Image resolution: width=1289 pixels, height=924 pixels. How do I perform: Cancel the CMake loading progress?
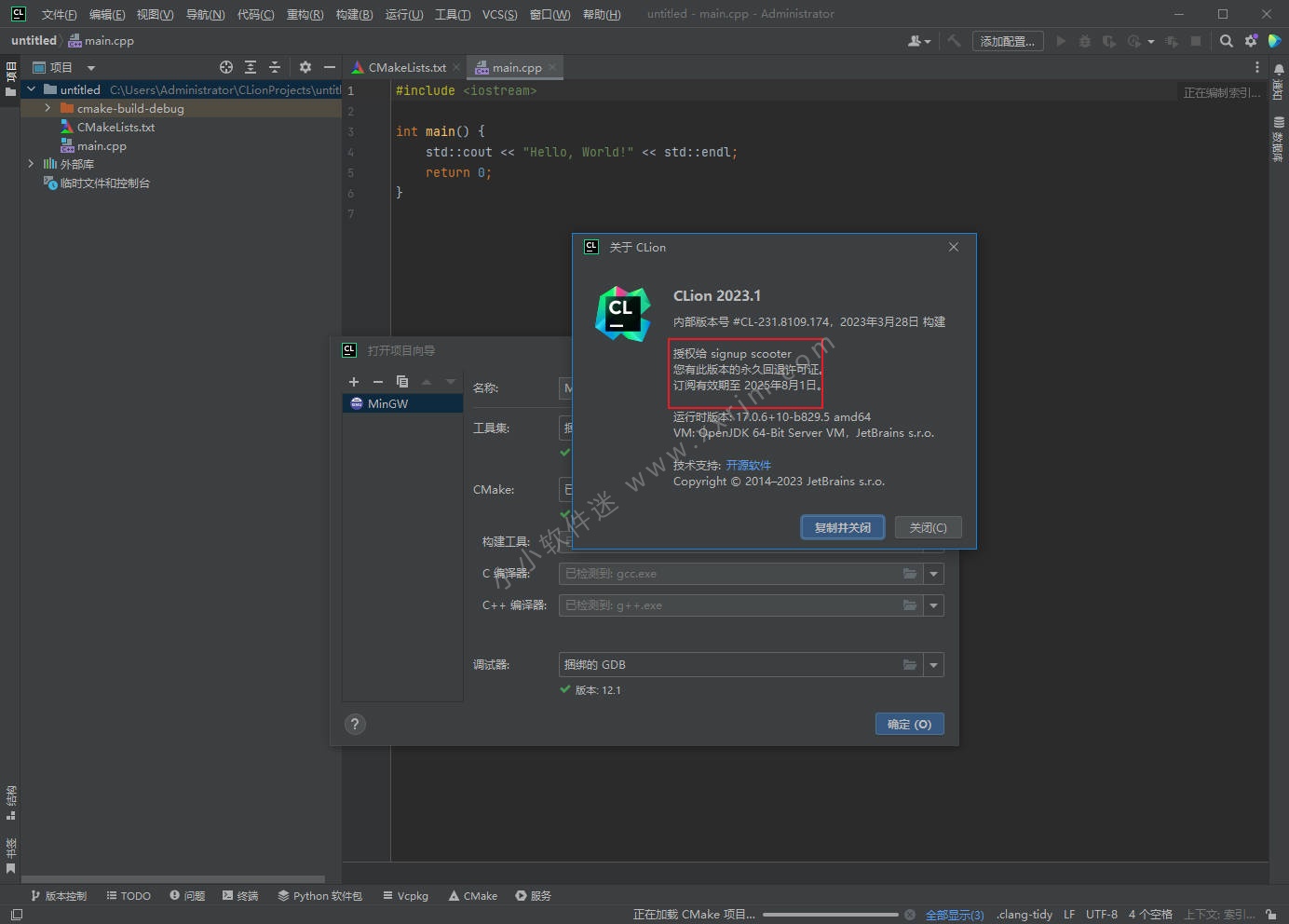coord(910,915)
